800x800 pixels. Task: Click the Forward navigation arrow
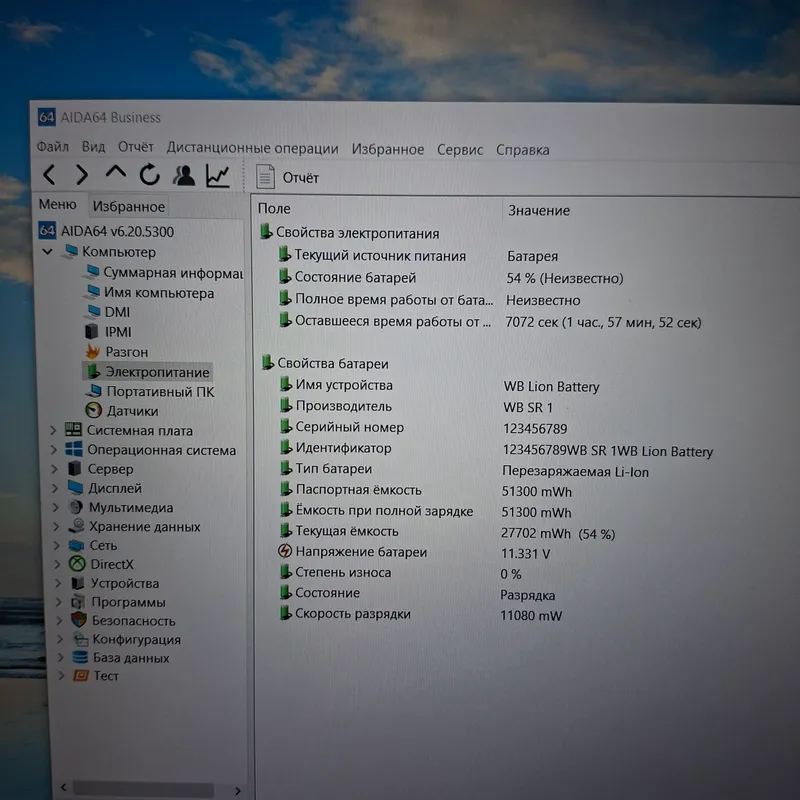point(82,175)
